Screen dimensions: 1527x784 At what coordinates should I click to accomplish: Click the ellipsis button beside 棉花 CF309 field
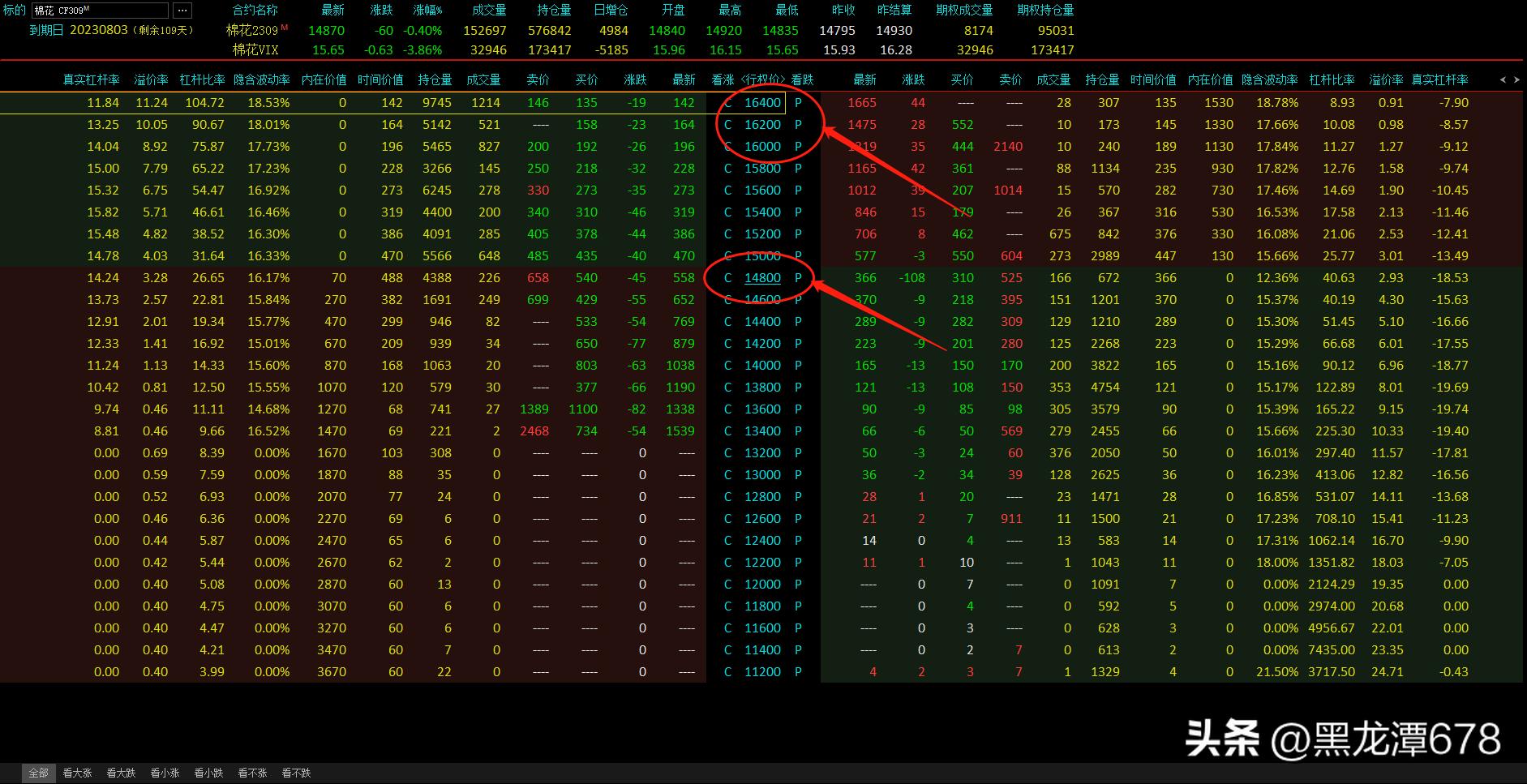pos(182,11)
